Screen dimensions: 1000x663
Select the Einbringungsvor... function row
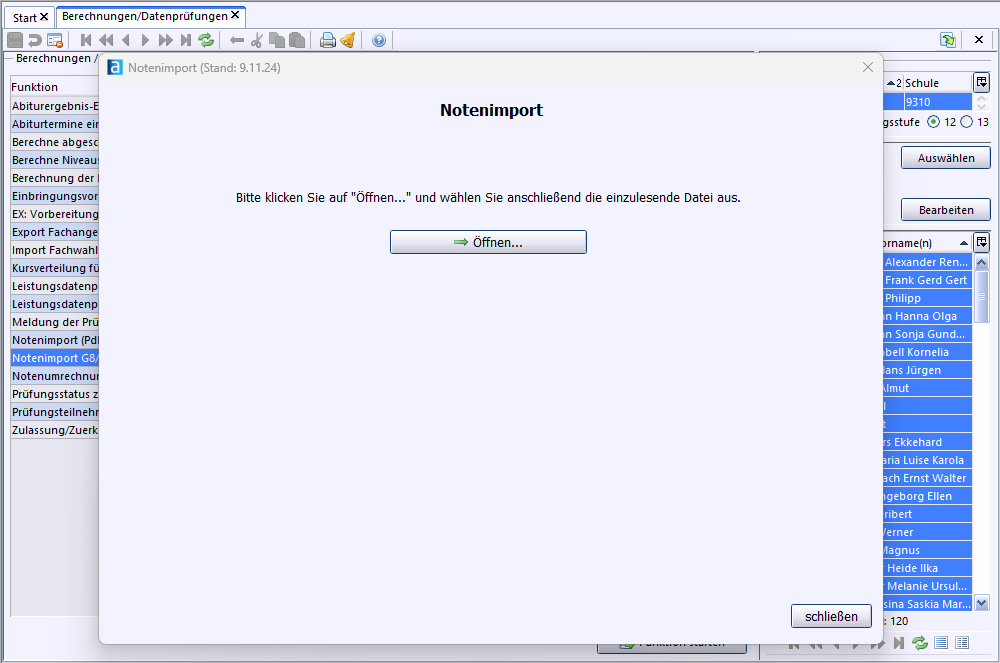pos(55,196)
